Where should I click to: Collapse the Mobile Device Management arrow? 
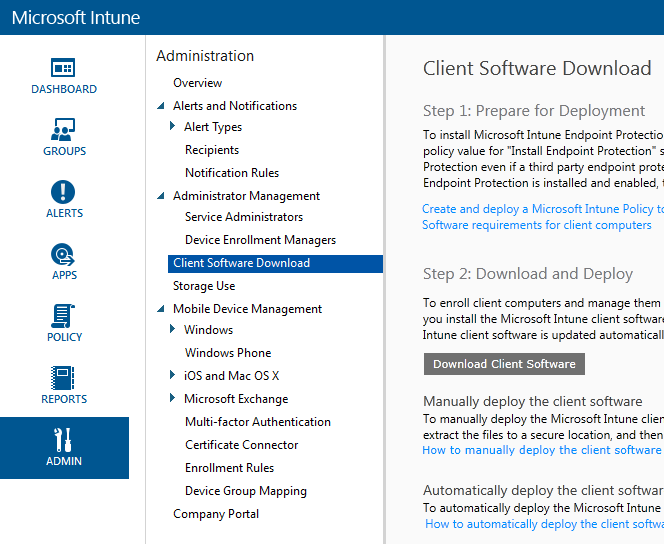tap(161, 309)
